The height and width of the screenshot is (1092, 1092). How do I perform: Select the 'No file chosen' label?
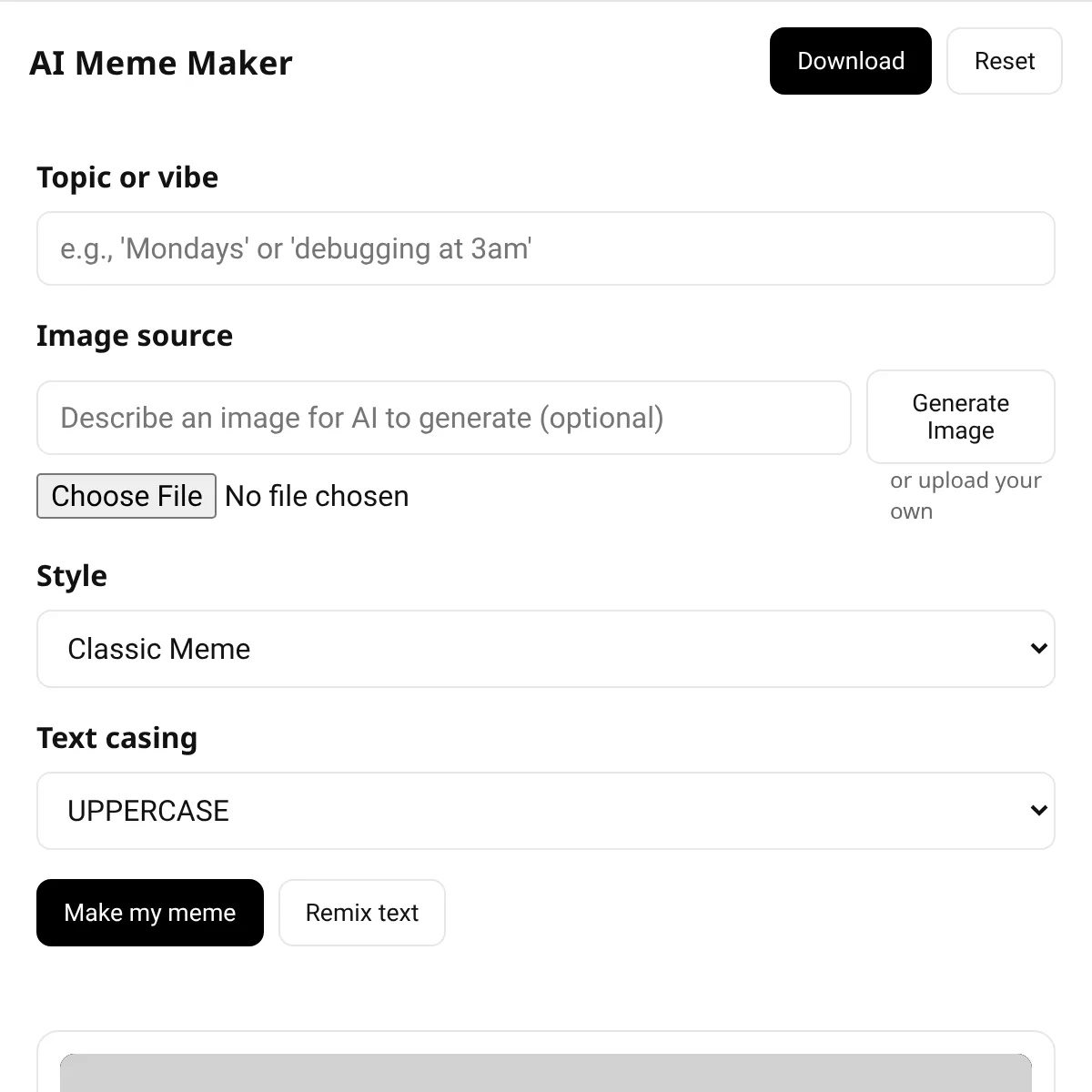click(316, 496)
